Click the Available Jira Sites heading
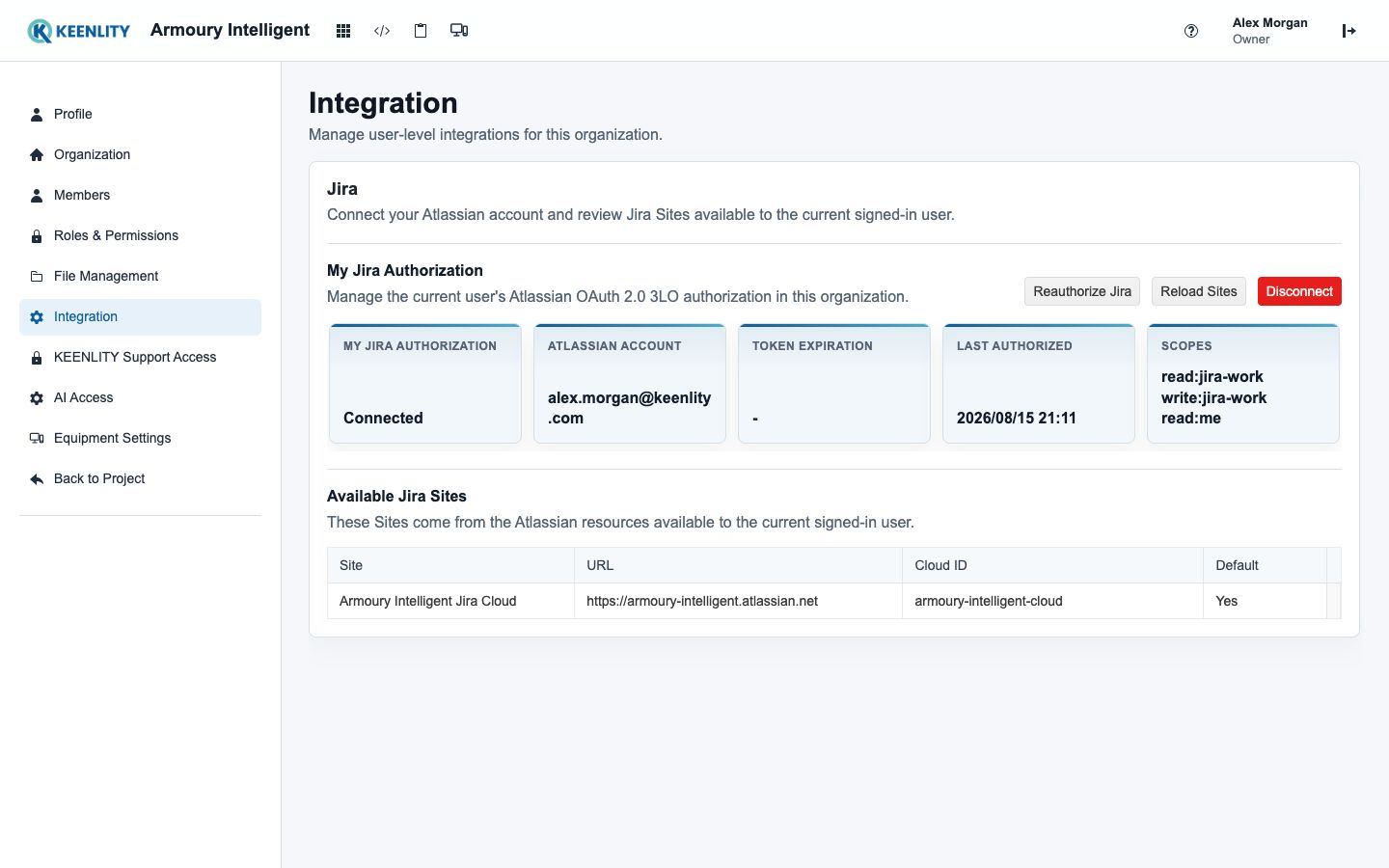Viewport: 1389px width, 868px height. click(x=396, y=496)
